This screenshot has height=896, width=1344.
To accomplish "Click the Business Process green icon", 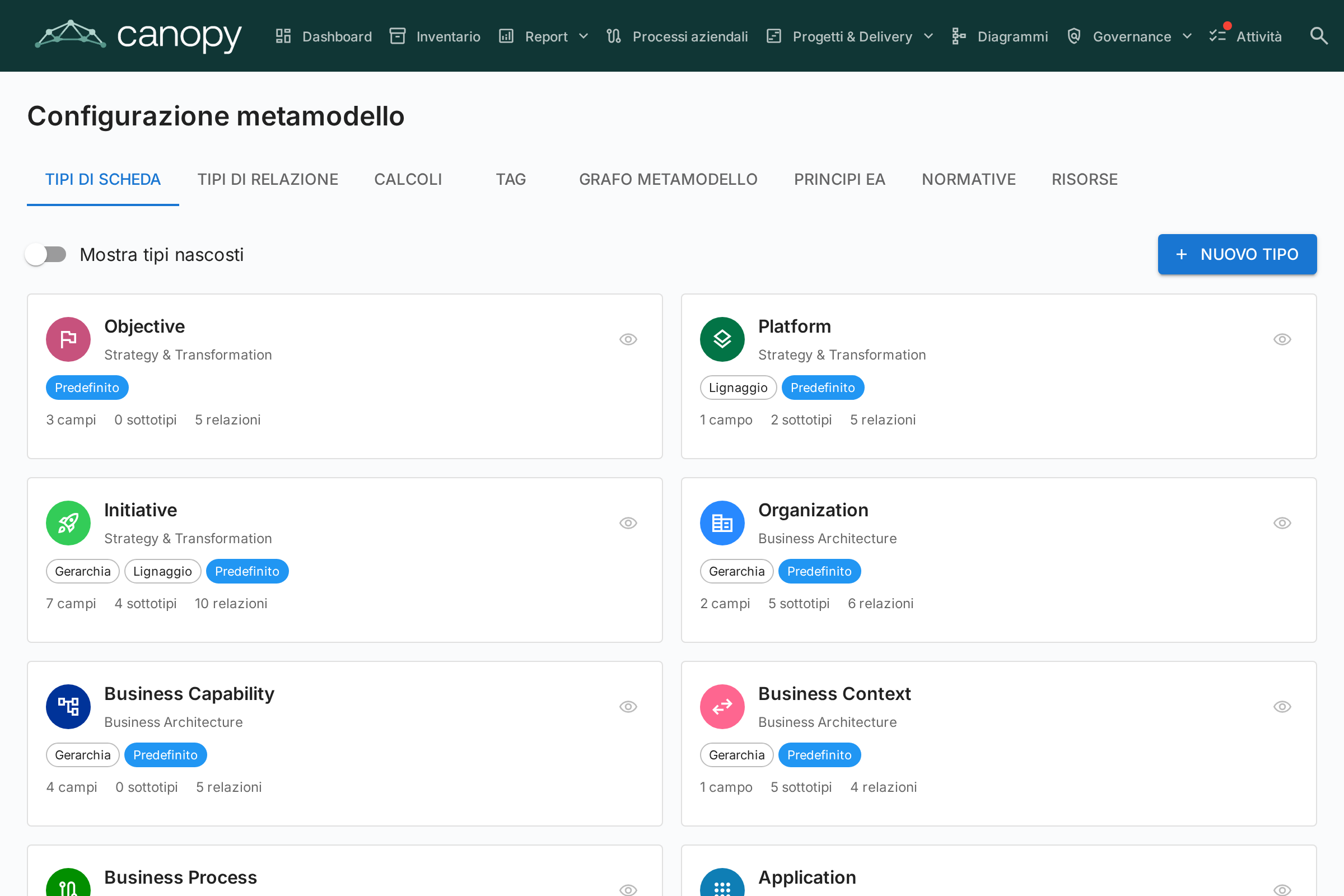I will (68, 883).
